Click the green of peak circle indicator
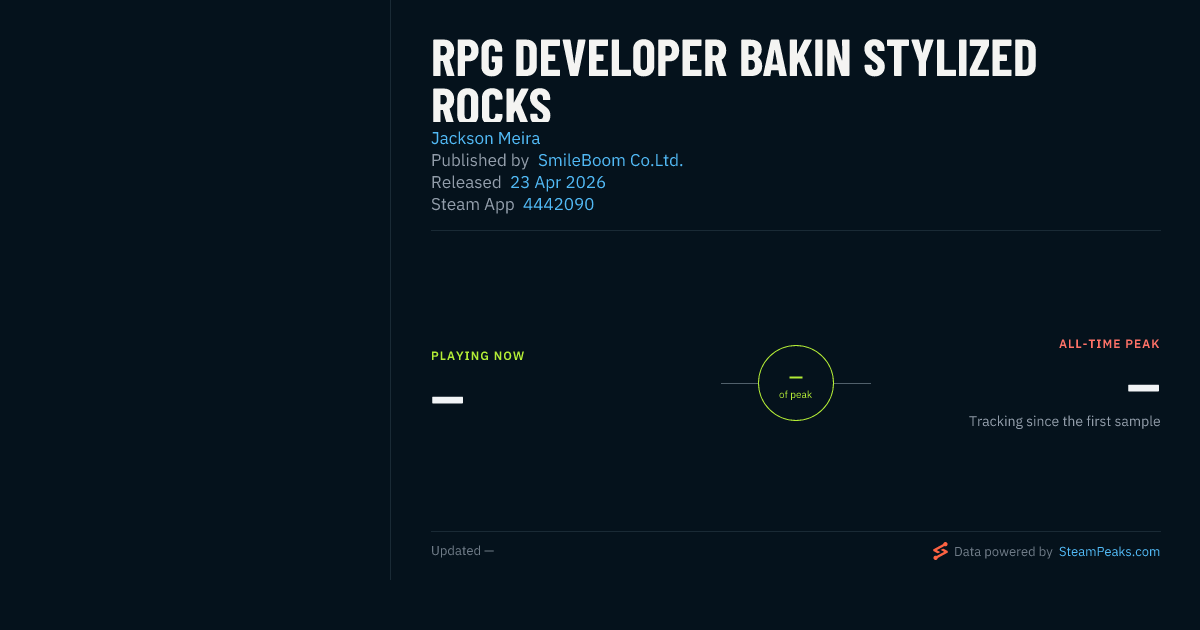The height and width of the screenshot is (630, 1200). click(x=796, y=383)
